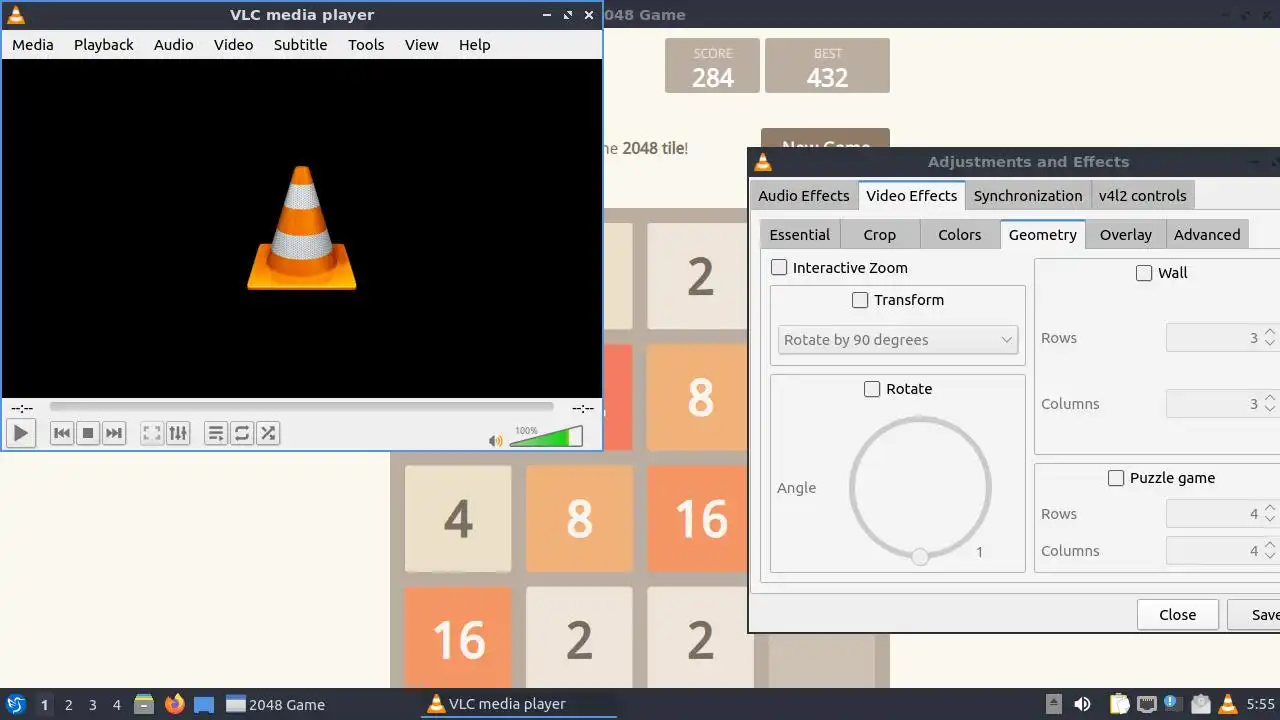Switch to the Synchronization tab
Screen dimensions: 1280x720
(1028, 196)
